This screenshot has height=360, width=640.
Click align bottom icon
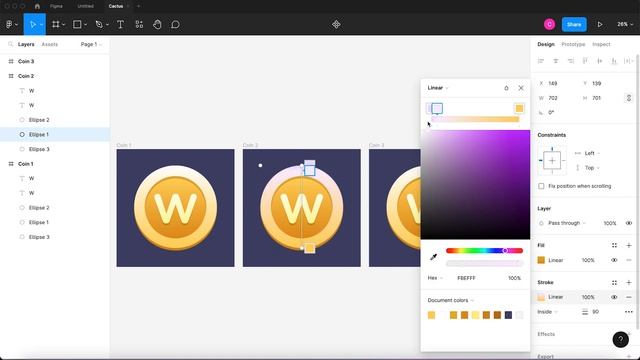pyautogui.click(x=614, y=61)
